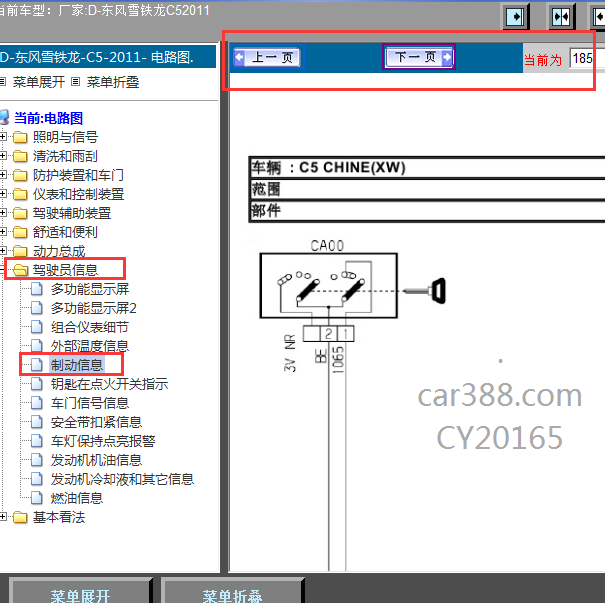Select the 照明与信号 tree folder
The width and height of the screenshot is (605, 603).
[65, 137]
